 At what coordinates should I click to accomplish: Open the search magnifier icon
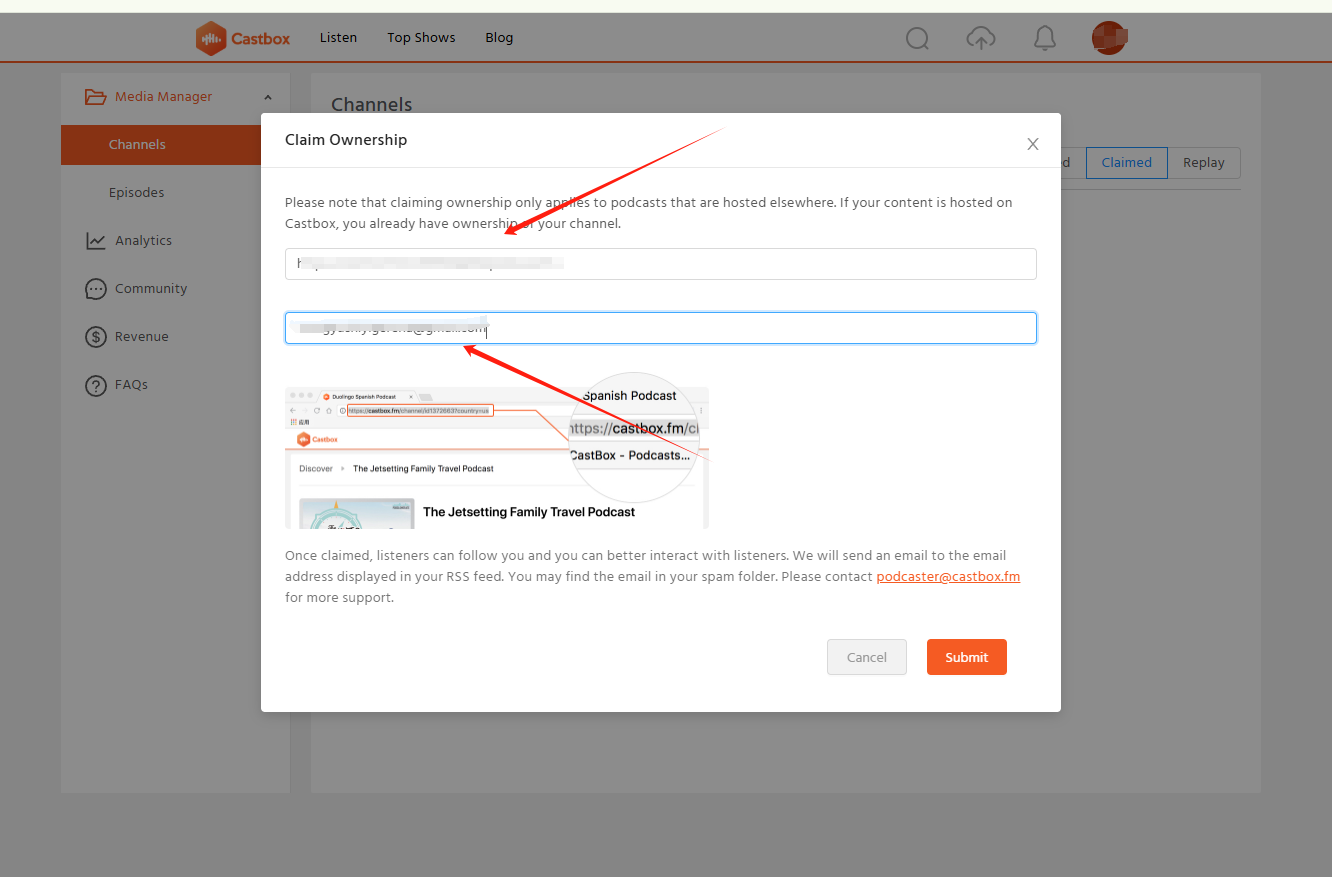(x=917, y=38)
